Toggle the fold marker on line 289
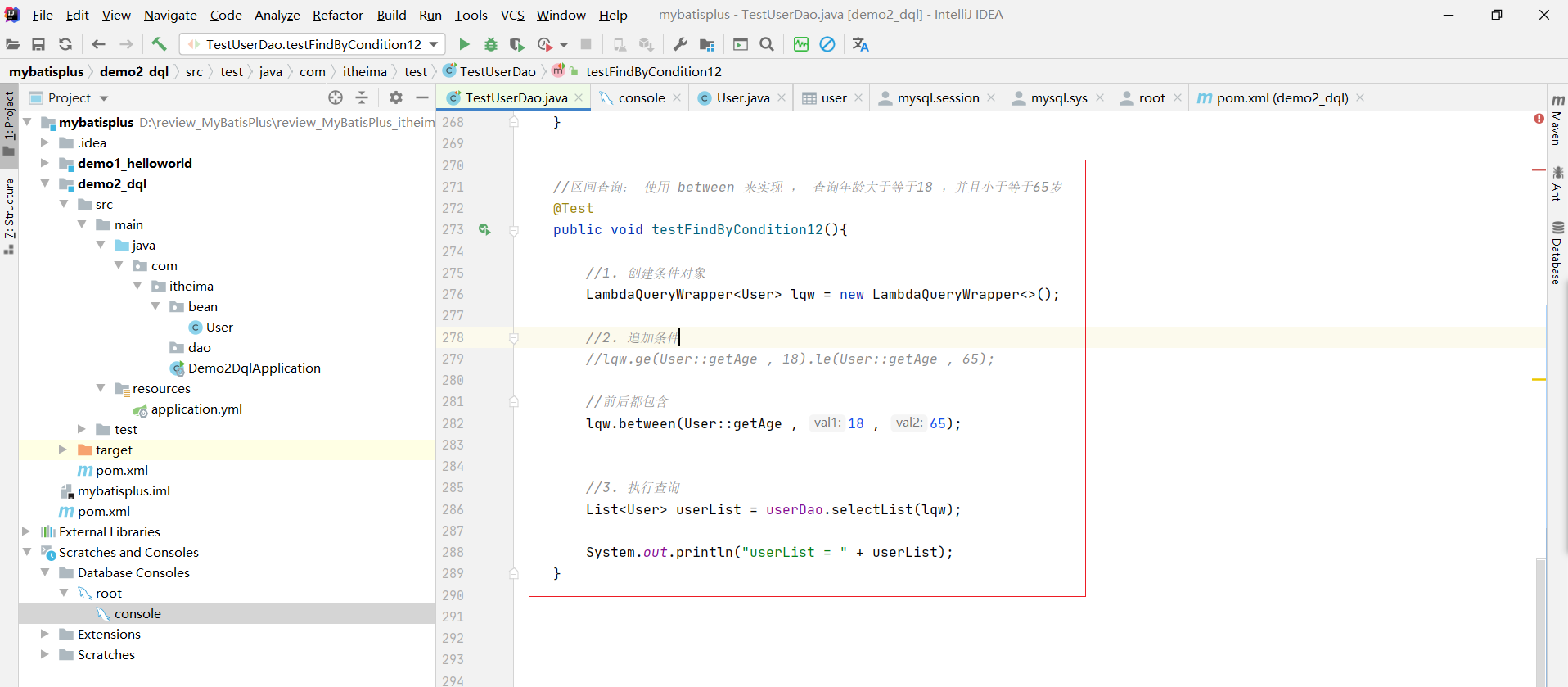1568x687 pixels. click(514, 573)
